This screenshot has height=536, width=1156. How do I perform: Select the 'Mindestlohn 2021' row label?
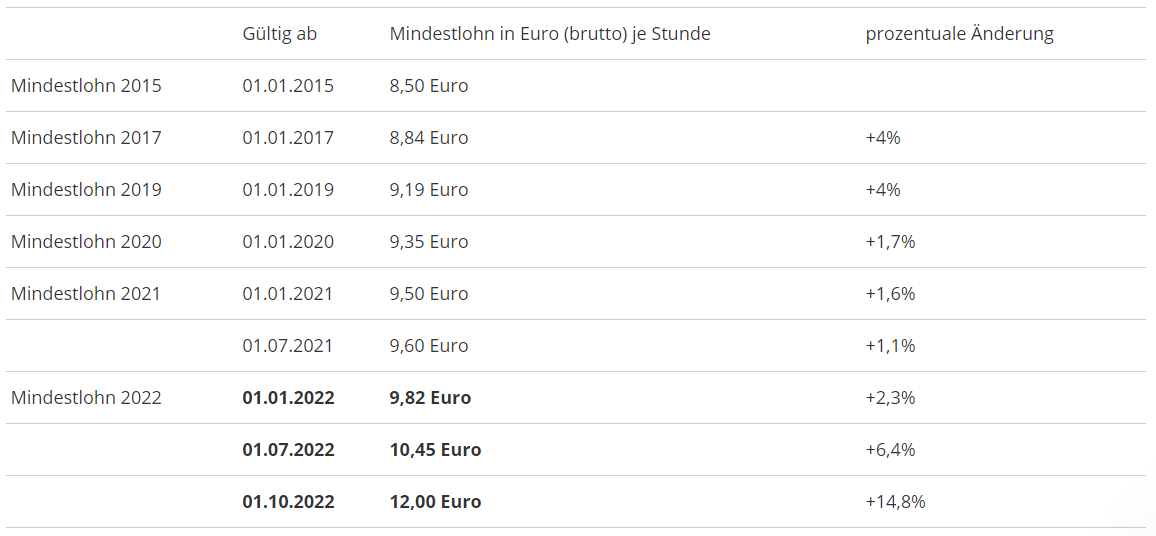click(x=86, y=294)
